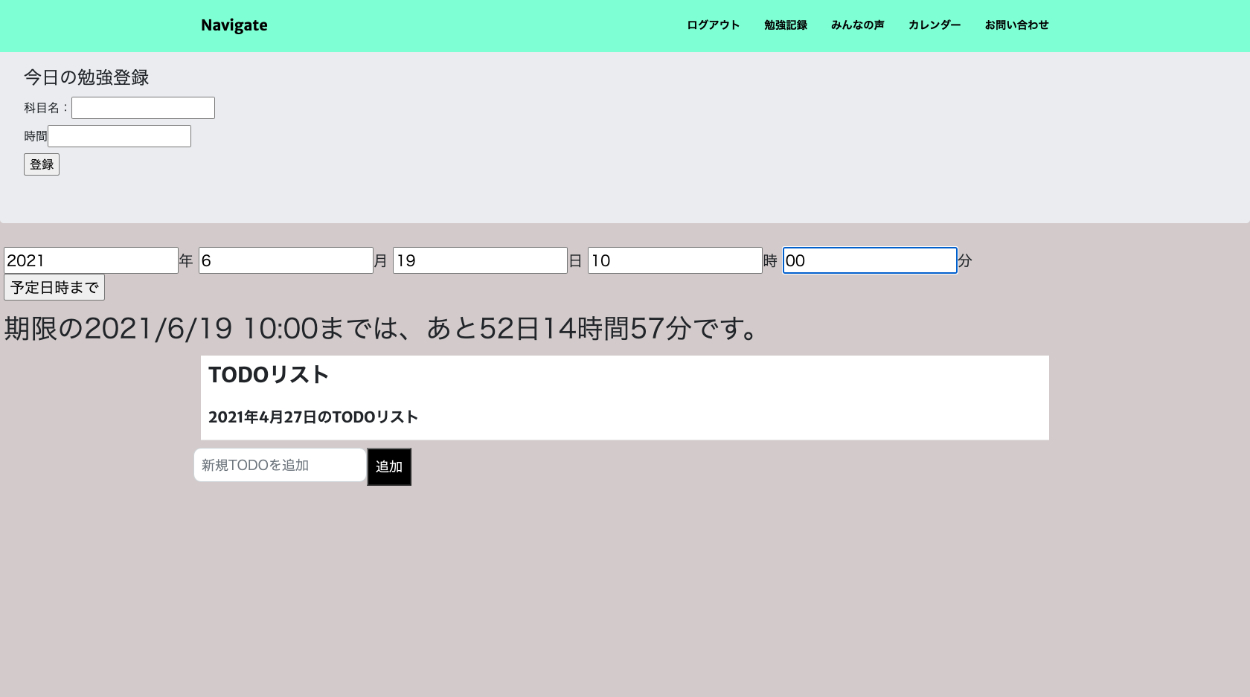The width and height of the screenshot is (1250, 697).
Task: Click the year field showing 2021
Action: (91, 261)
